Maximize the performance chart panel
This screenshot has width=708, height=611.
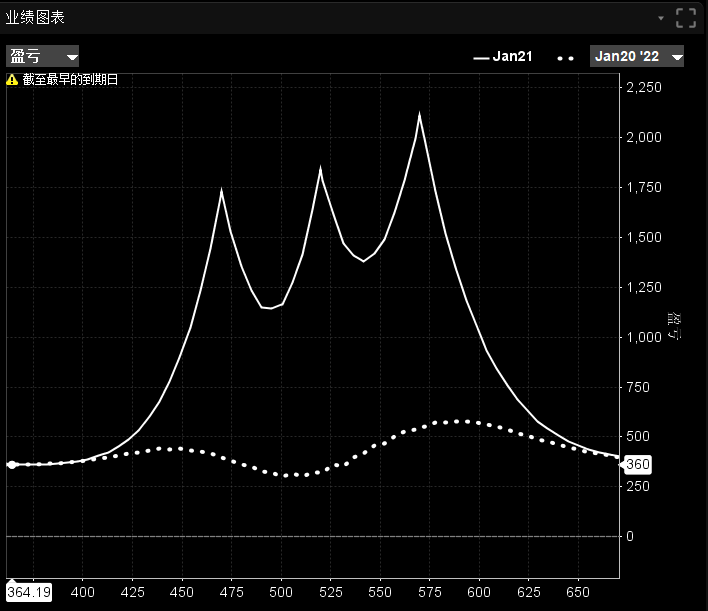pyautogui.click(x=685, y=18)
